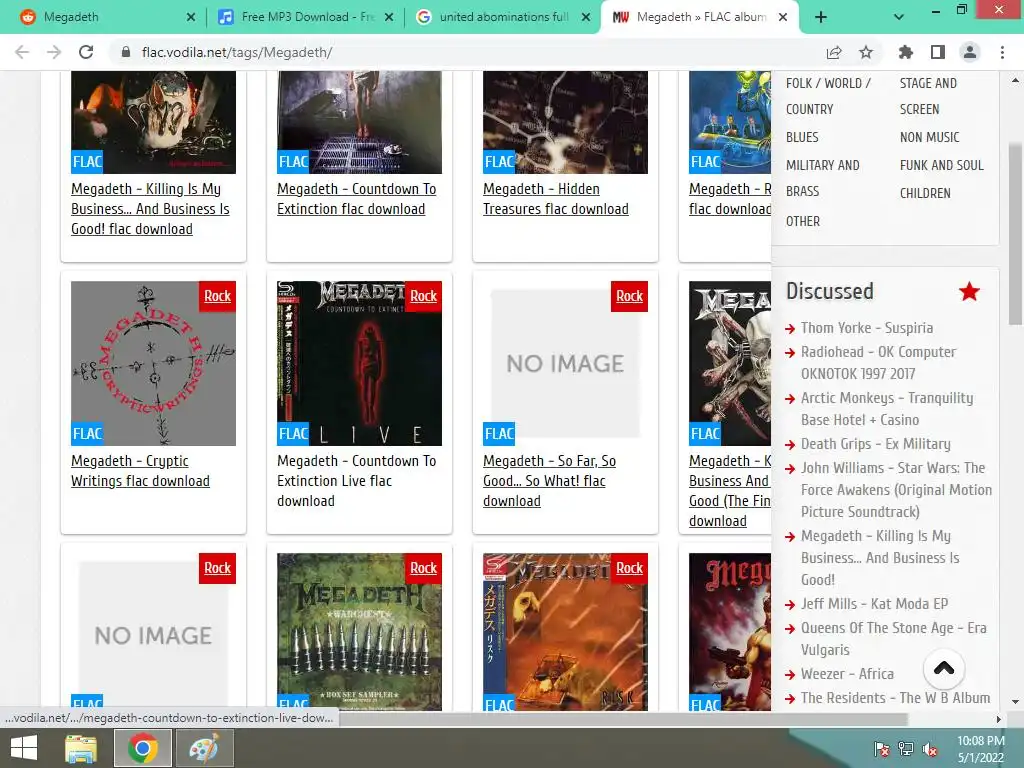Screen dimensions: 1024x768
Task: Close the Megadeth Reddit tab
Action: [x=191, y=18]
